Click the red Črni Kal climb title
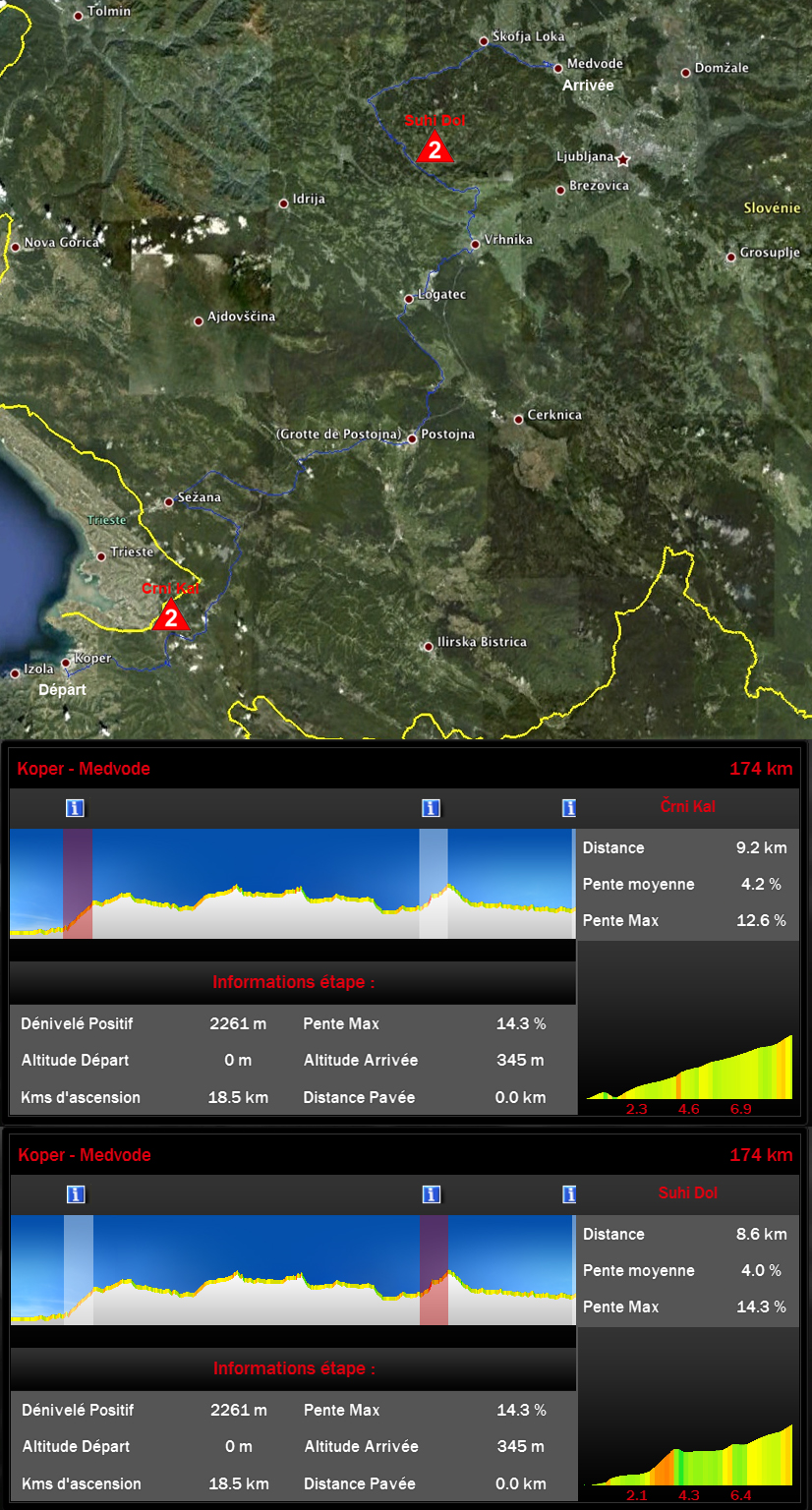 pyautogui.click(x=688, y=806)
